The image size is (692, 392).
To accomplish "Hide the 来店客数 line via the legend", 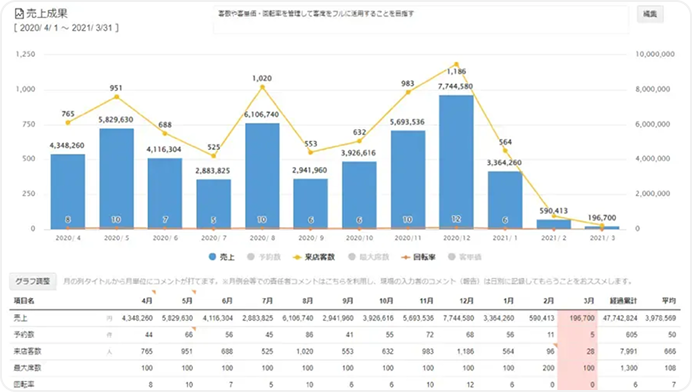I will click(314, 257).
